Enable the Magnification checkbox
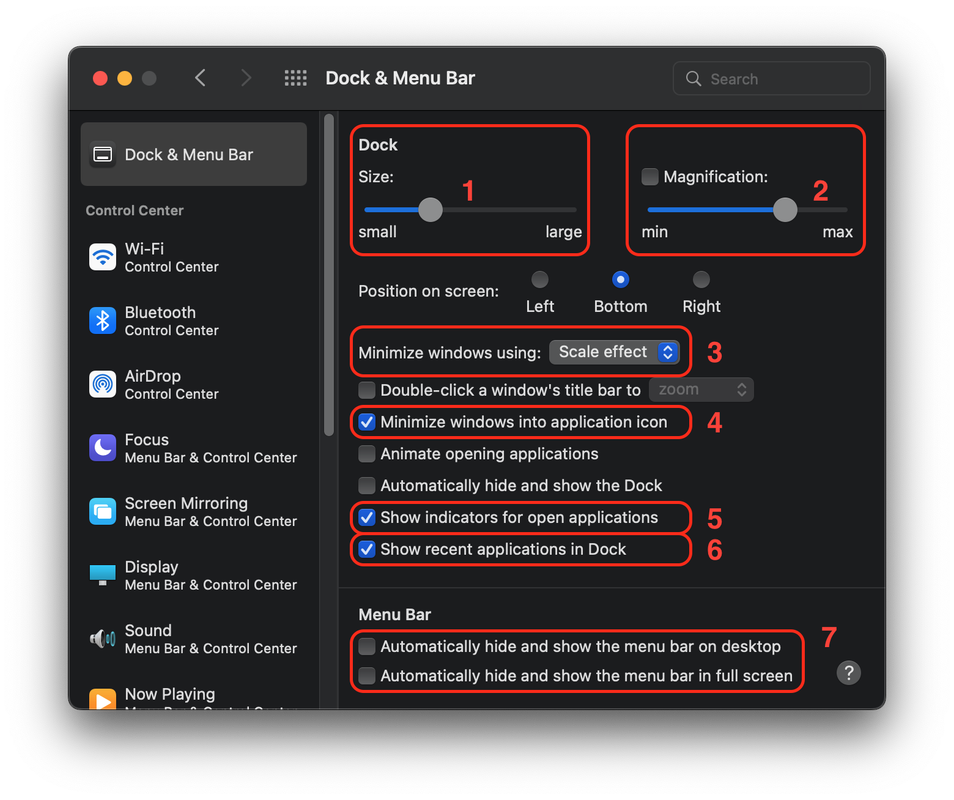The width and height of the screenshot is (954, 800). pyautogui.click(x=650, y=177)
